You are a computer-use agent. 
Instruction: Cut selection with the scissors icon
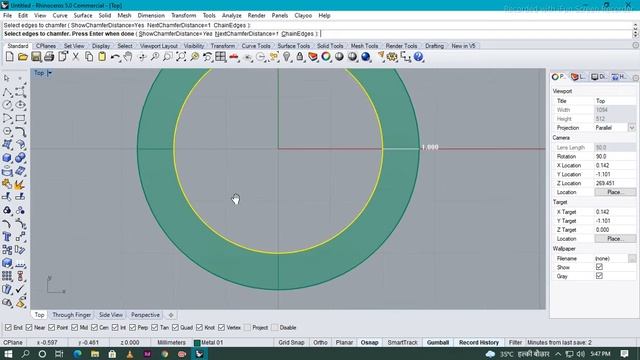pos(76,57)
